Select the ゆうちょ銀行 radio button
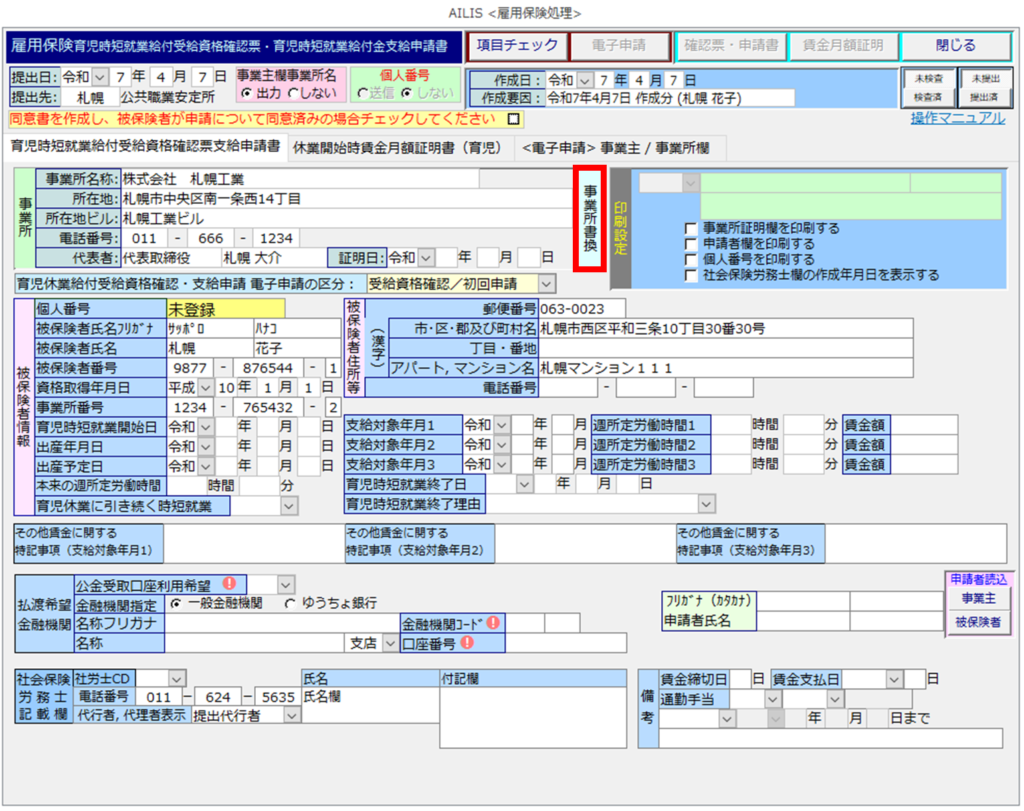Screen dimensions: 1024x811 [x=291, y=603]
